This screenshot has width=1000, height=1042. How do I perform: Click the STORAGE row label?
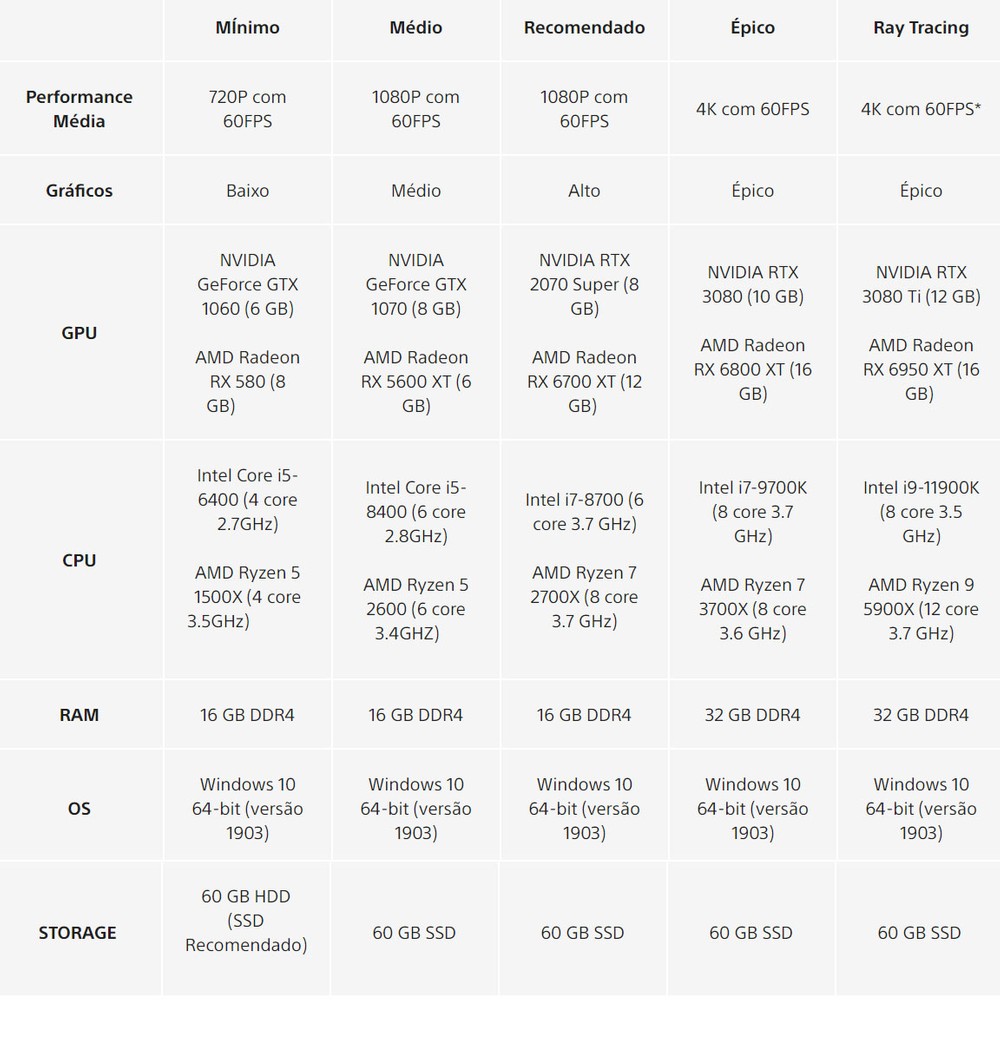(x=78, y=933)
